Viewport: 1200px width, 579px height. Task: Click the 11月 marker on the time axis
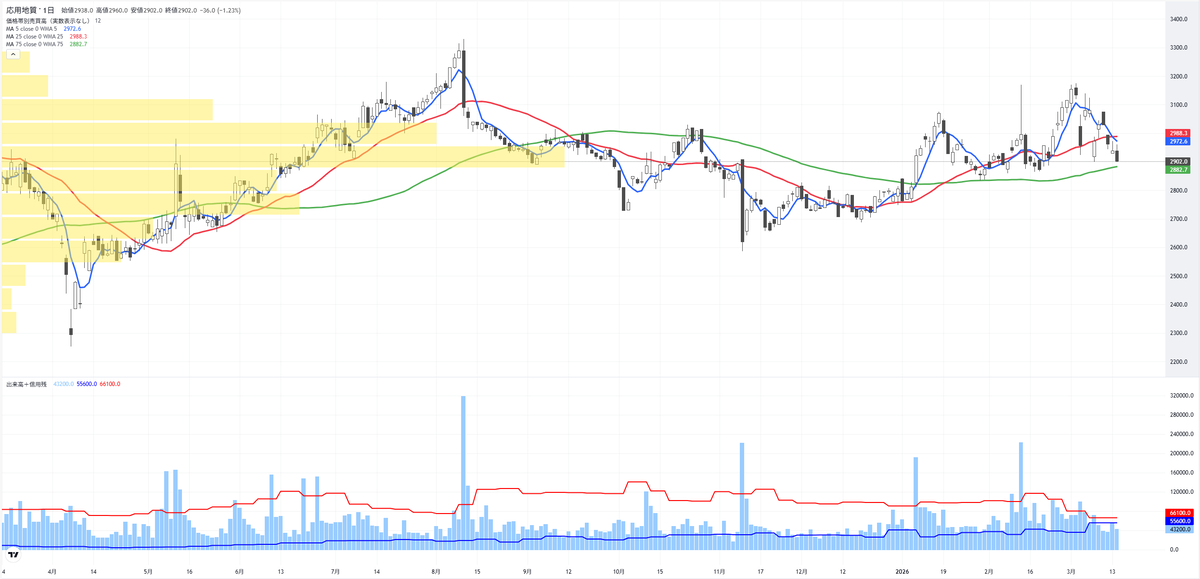click(719, 572)
